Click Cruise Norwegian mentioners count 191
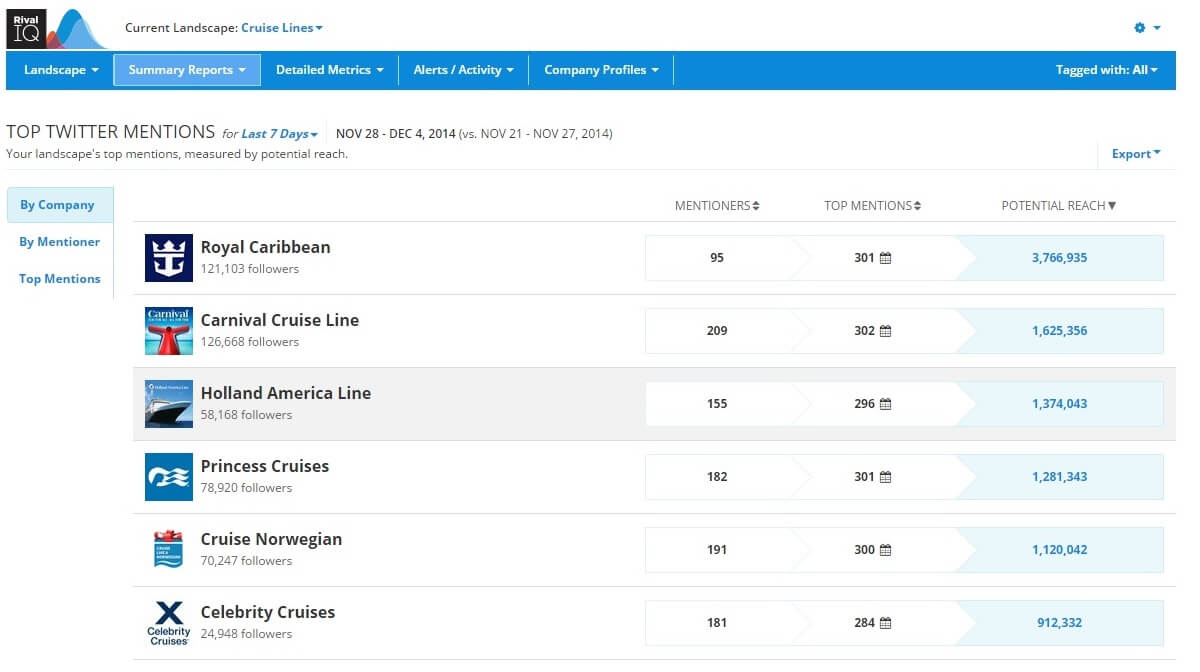The height and width of the screenshot is (672, 1200). pos(717,550)
